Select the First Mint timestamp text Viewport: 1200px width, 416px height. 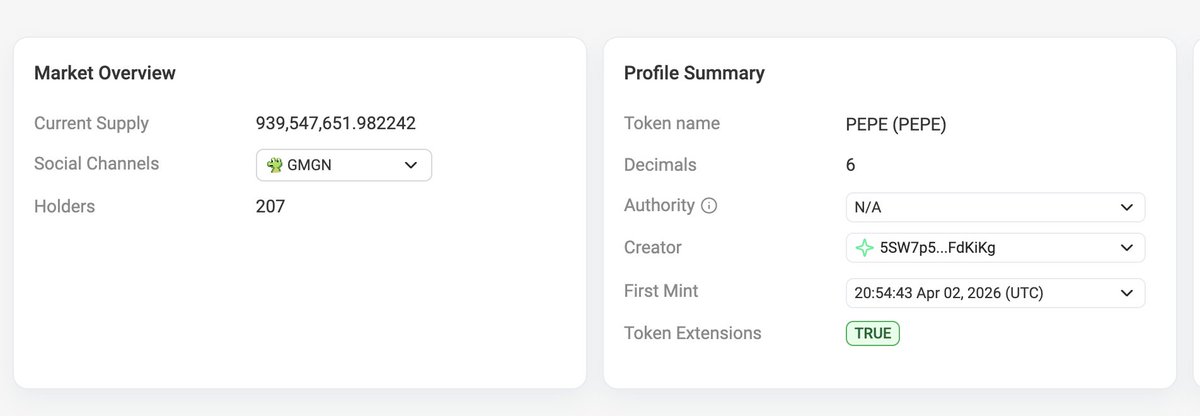(x=953, y=293)
